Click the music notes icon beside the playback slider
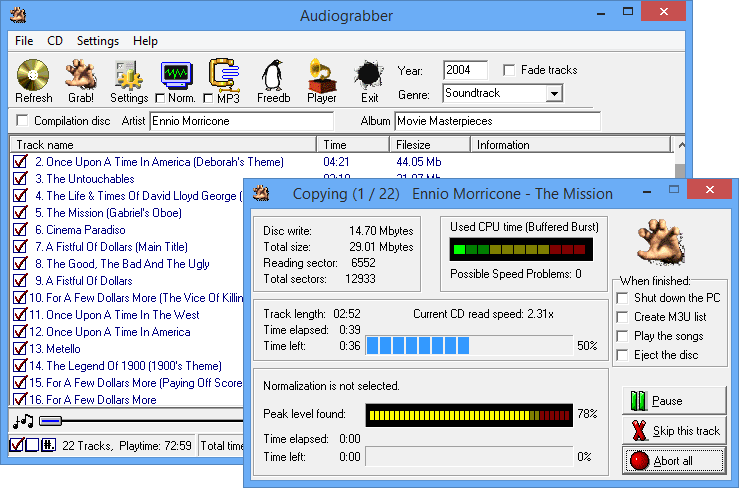 pos(23,421)
